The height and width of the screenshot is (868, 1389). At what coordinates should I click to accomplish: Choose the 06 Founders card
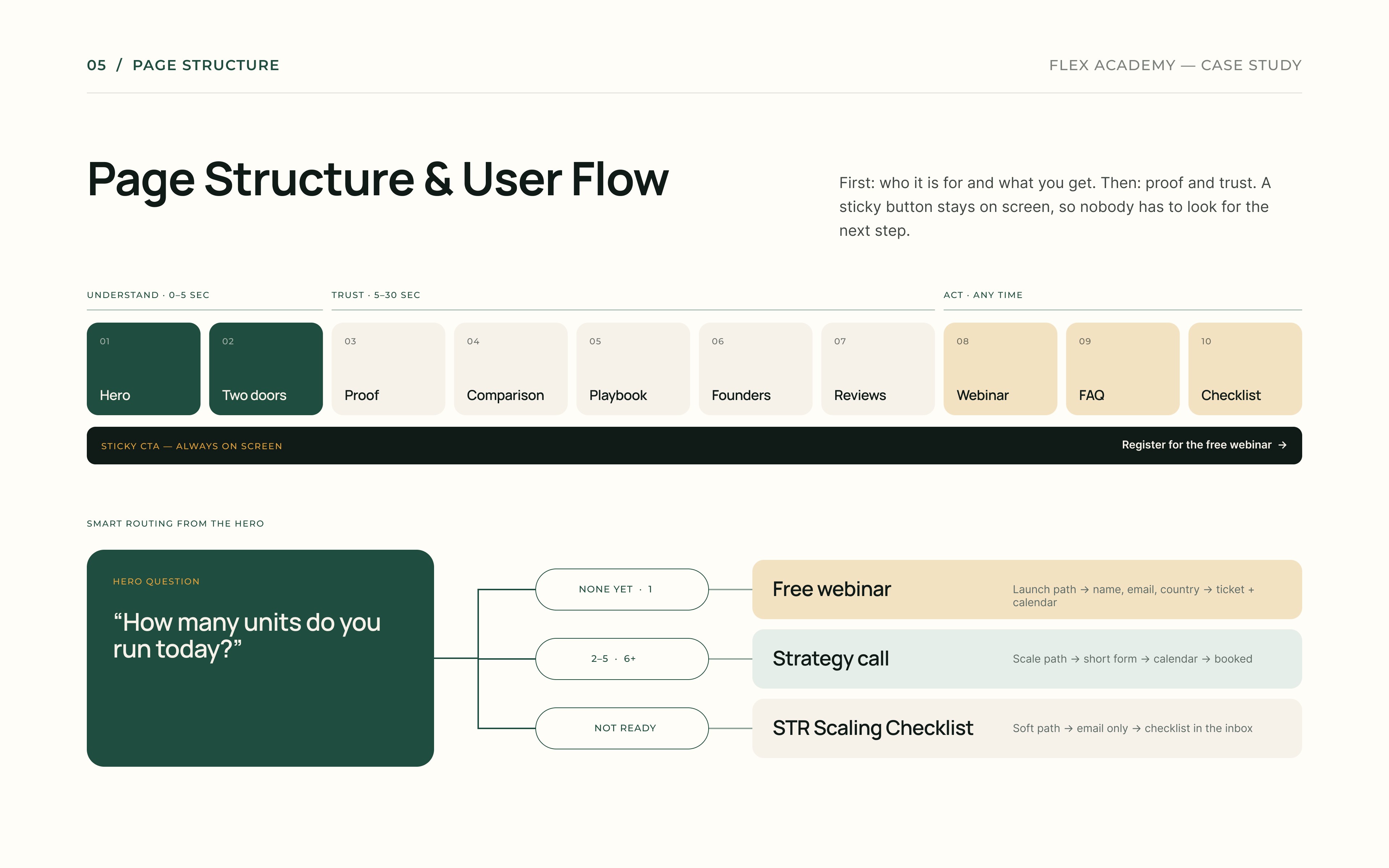tap(755, 369)
